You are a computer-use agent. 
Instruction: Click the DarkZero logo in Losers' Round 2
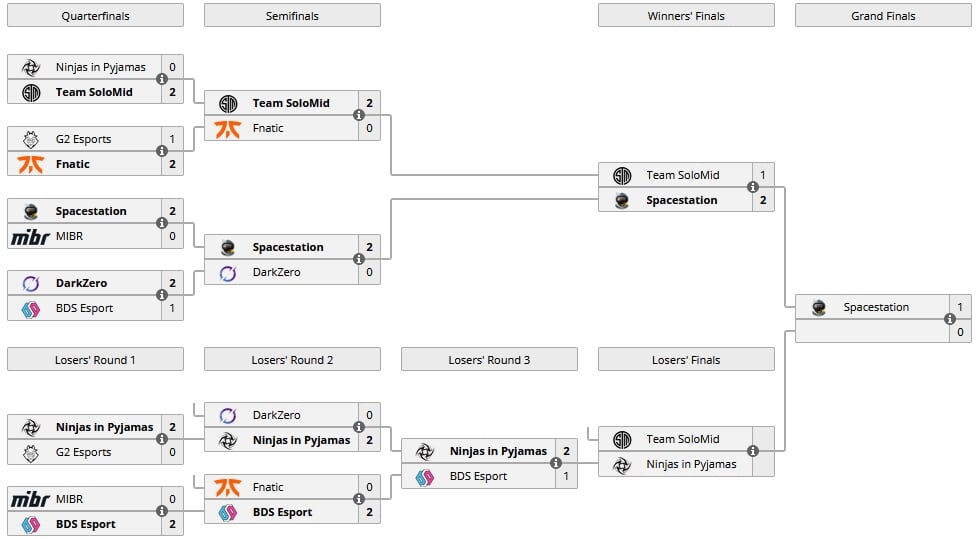[x=228, y=415]
